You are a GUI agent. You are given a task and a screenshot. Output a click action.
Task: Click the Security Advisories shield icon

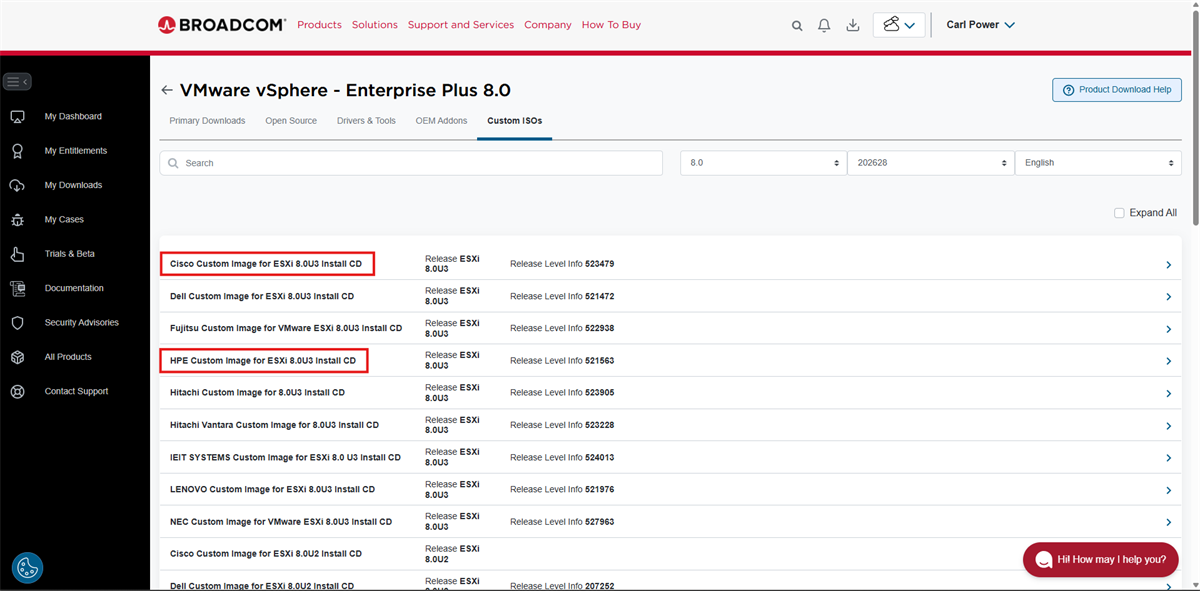17,323
